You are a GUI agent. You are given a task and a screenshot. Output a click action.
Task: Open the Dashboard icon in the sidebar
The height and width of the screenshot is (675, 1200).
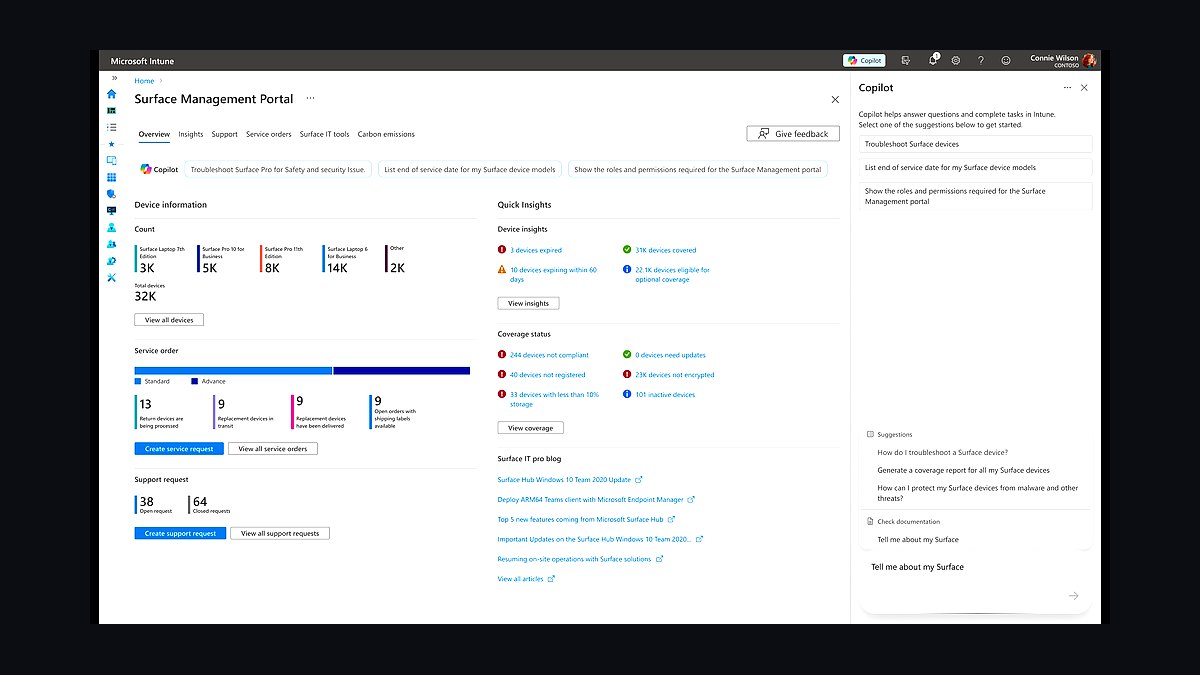pyautogui.click(x=111, y=110)
